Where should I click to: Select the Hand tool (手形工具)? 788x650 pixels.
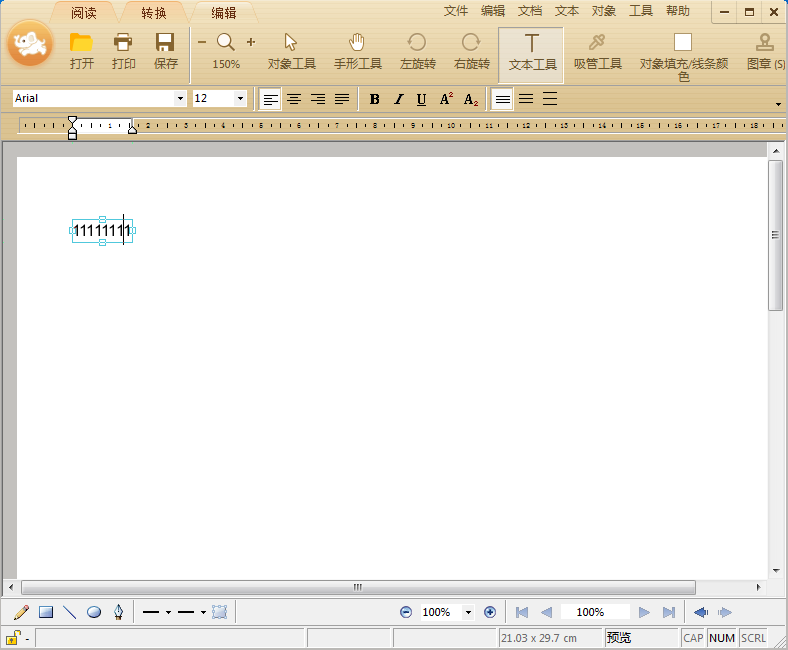tap(357, 43)
